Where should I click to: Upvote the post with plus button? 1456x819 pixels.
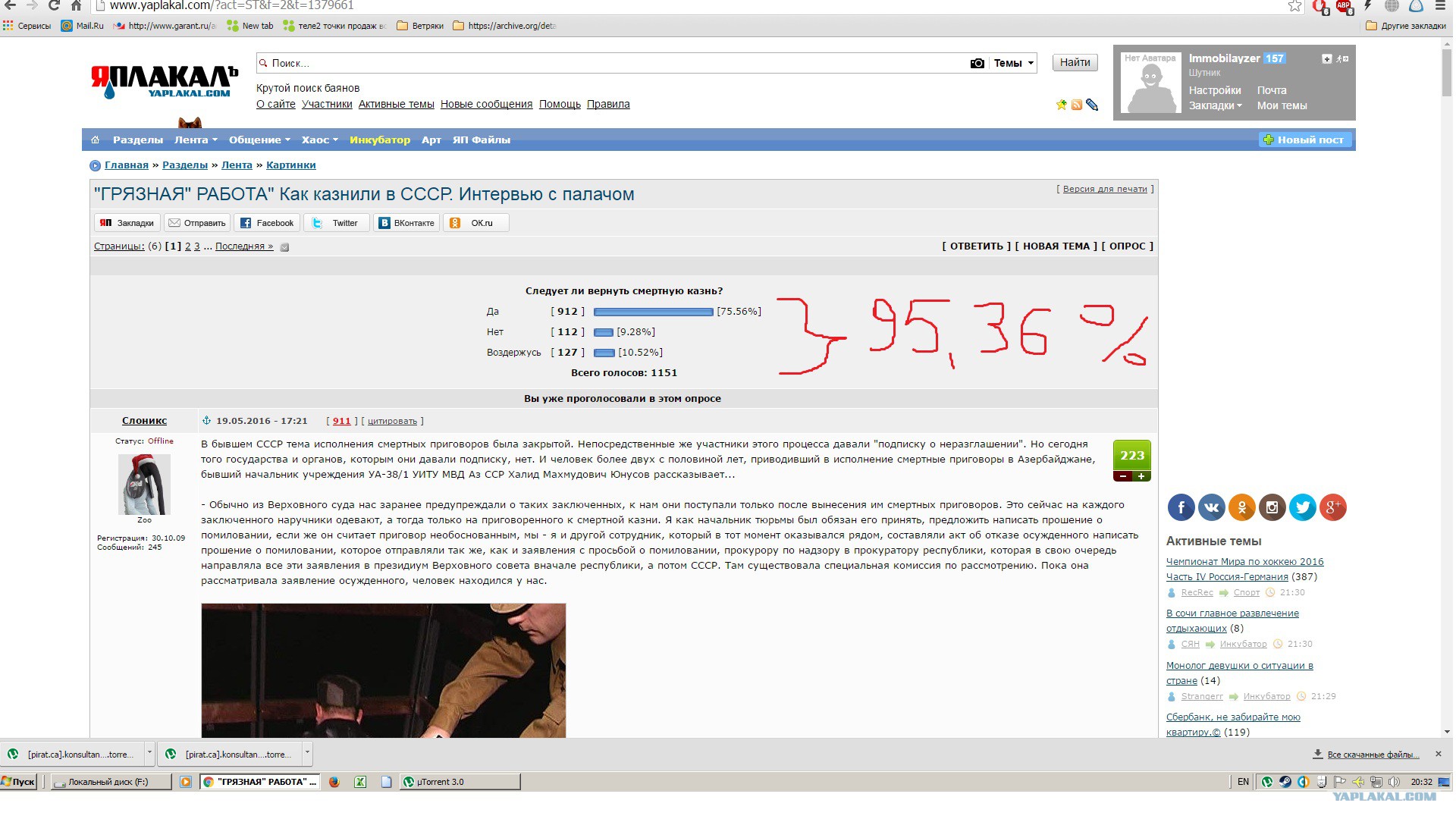pos(1141,476)
